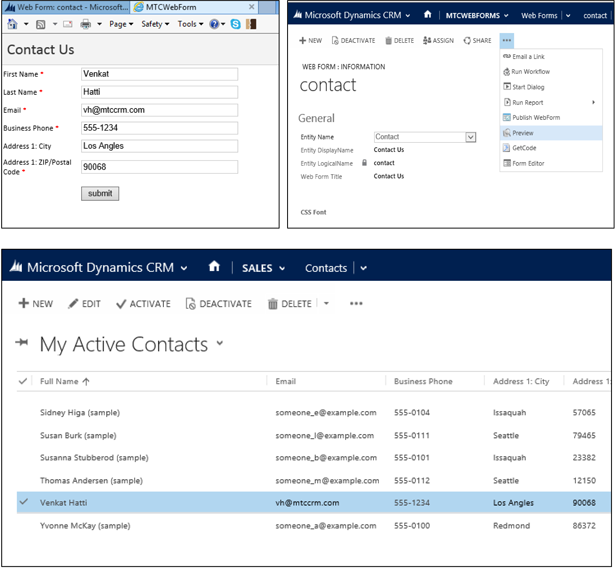
Task: Expand the My Active Contacts view selector
Action: point(221,343)
